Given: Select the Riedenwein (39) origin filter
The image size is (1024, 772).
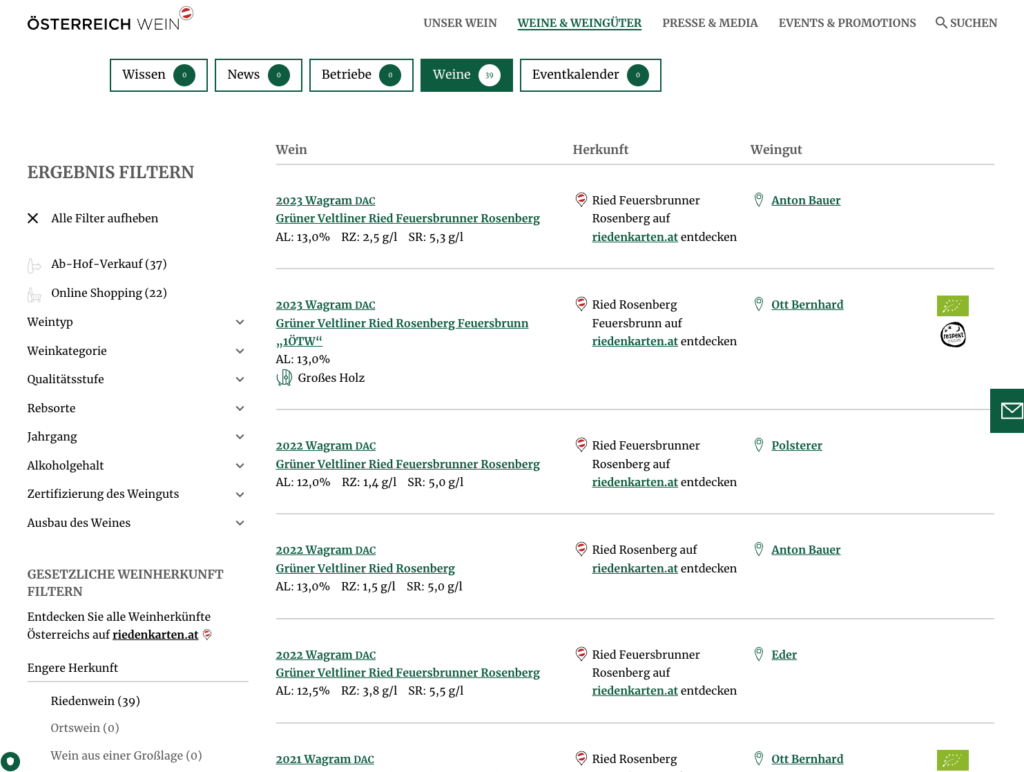Looking at the screenshot, I should click(x=95, y=701).
